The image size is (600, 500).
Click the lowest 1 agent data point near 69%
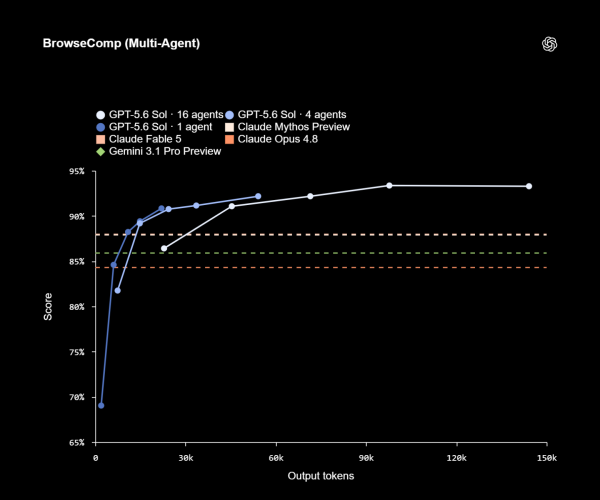click(x=101, y=406)
